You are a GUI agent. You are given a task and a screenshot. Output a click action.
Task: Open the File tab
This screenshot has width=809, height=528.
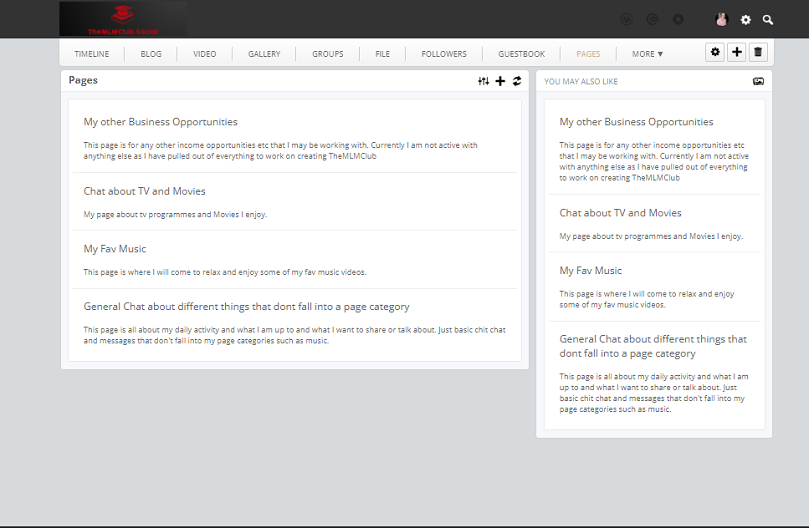tap(382, 54)
